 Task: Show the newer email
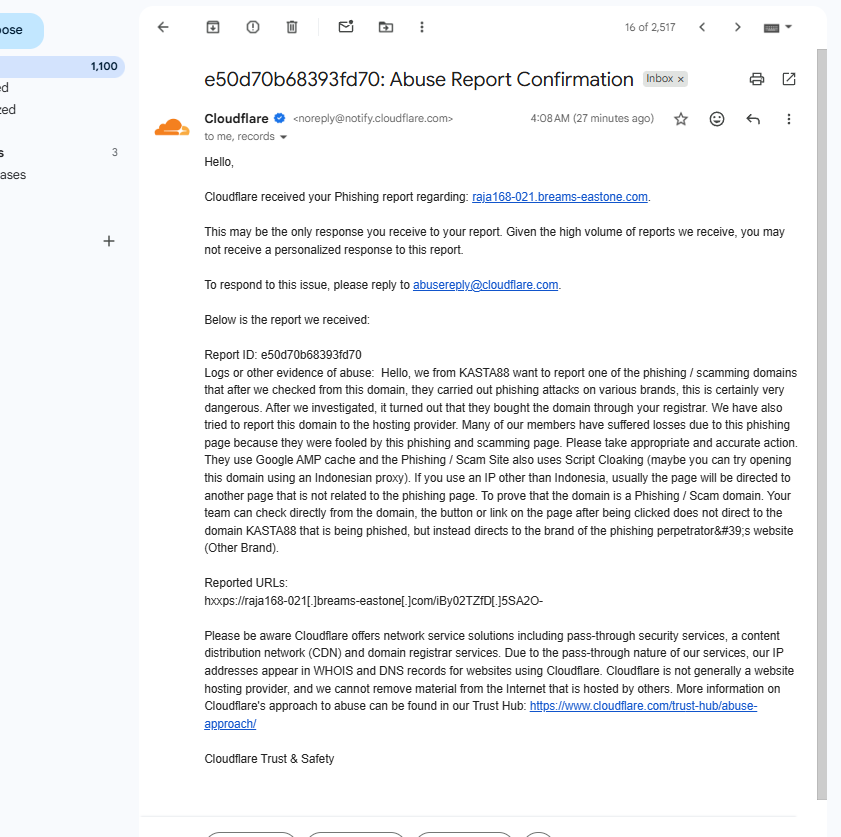pyautogui.click(x=702, y=27)
